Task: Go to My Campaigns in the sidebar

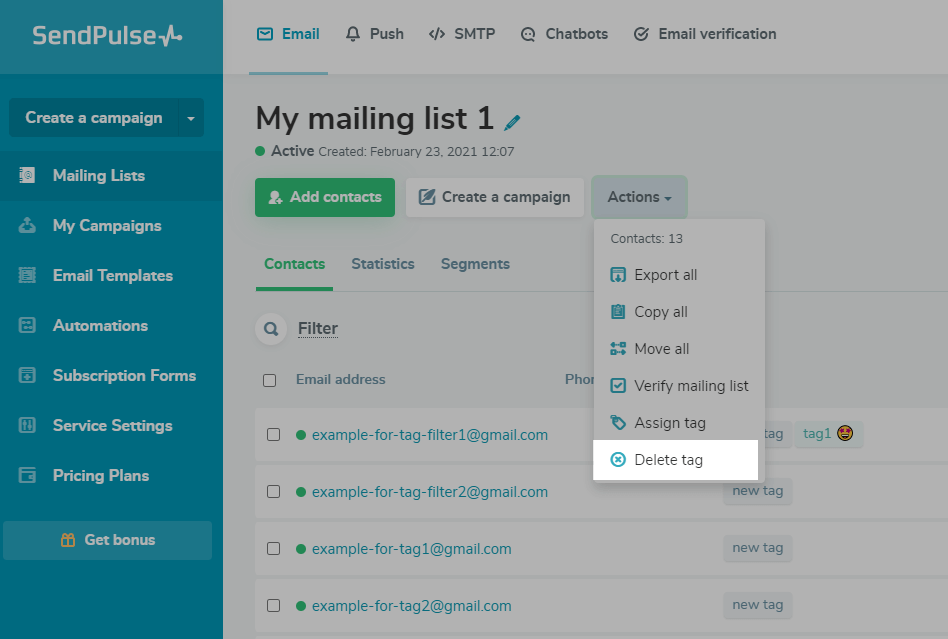Action: [x=106, y=226]
